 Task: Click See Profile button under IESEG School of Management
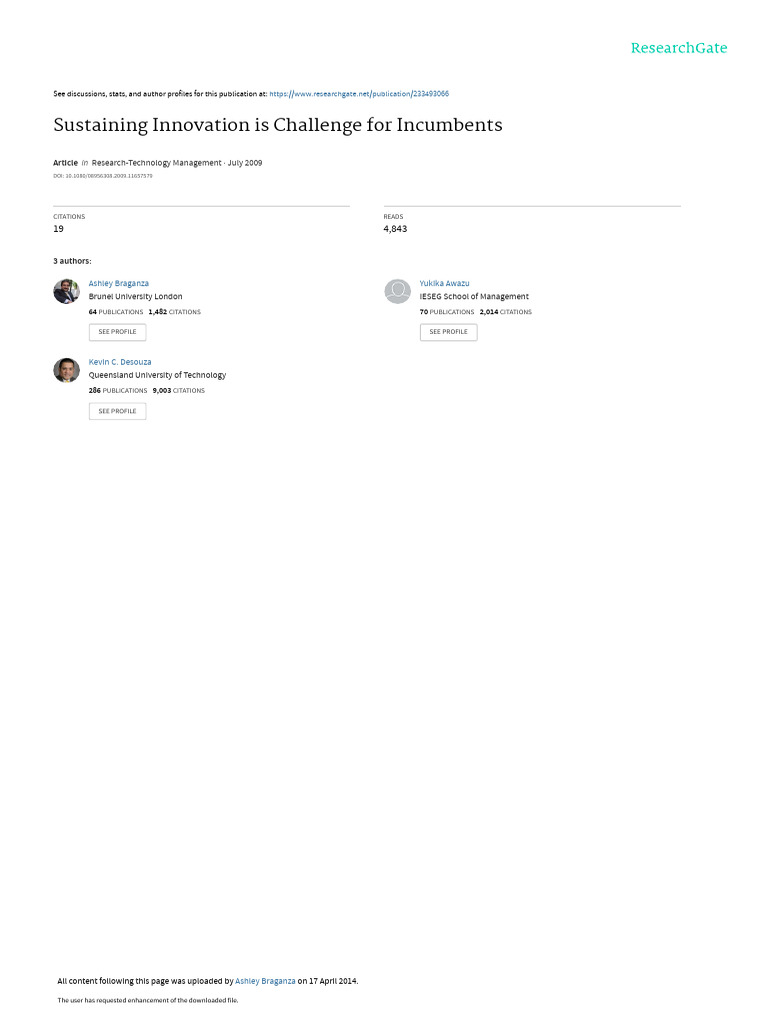pos(449,332)
